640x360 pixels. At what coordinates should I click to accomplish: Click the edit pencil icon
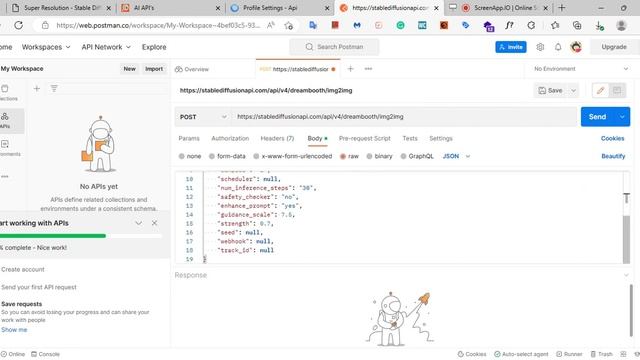(600, 90)
